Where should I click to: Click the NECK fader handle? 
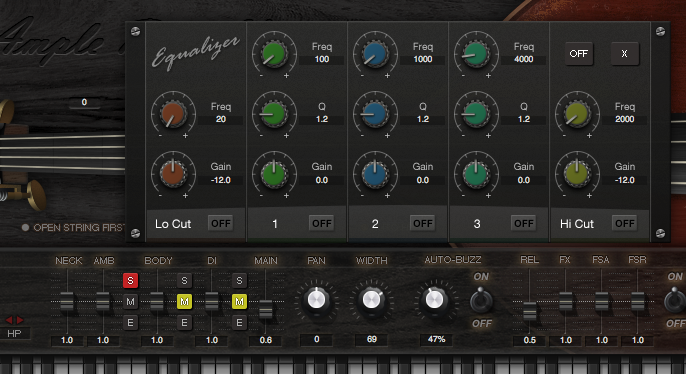coord(67,301)
